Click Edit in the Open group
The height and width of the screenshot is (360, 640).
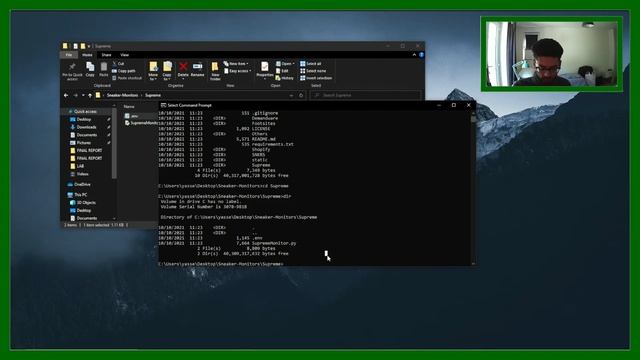[282, 71]
